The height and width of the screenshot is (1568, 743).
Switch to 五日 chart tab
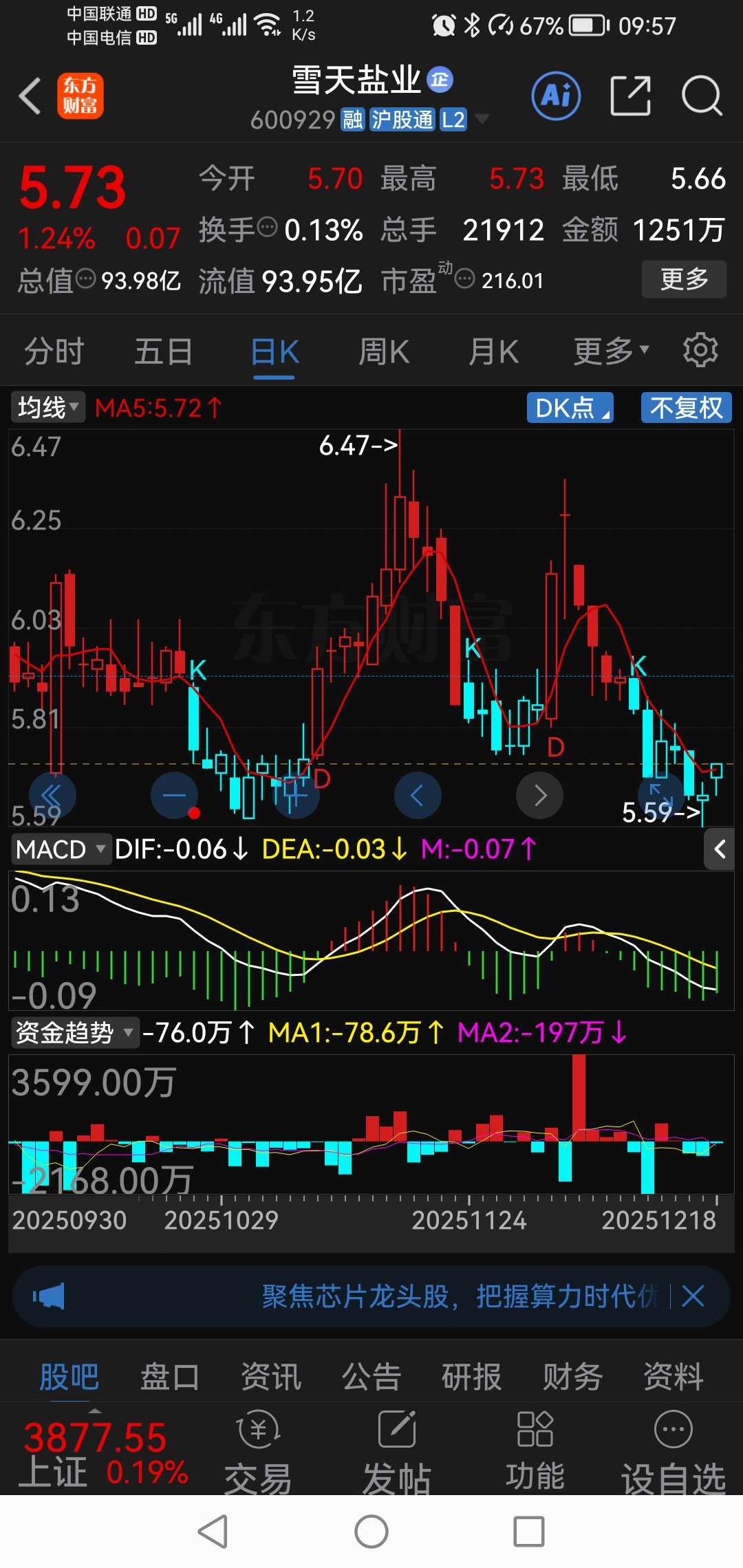click(x=163, y=351)
